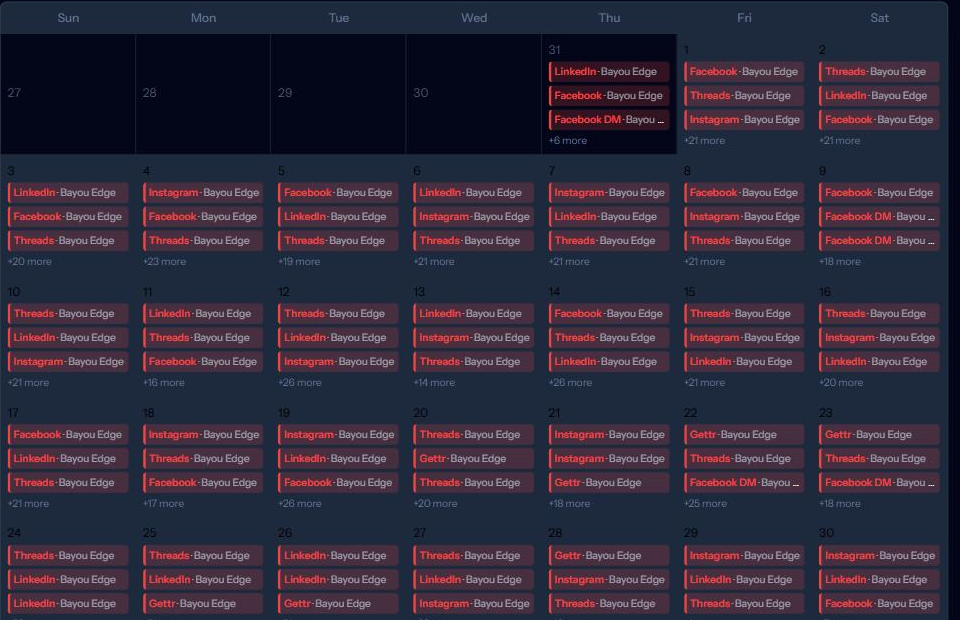960x620 pixels.
Task: Expand +26 more on day 14
Action: 570,383
